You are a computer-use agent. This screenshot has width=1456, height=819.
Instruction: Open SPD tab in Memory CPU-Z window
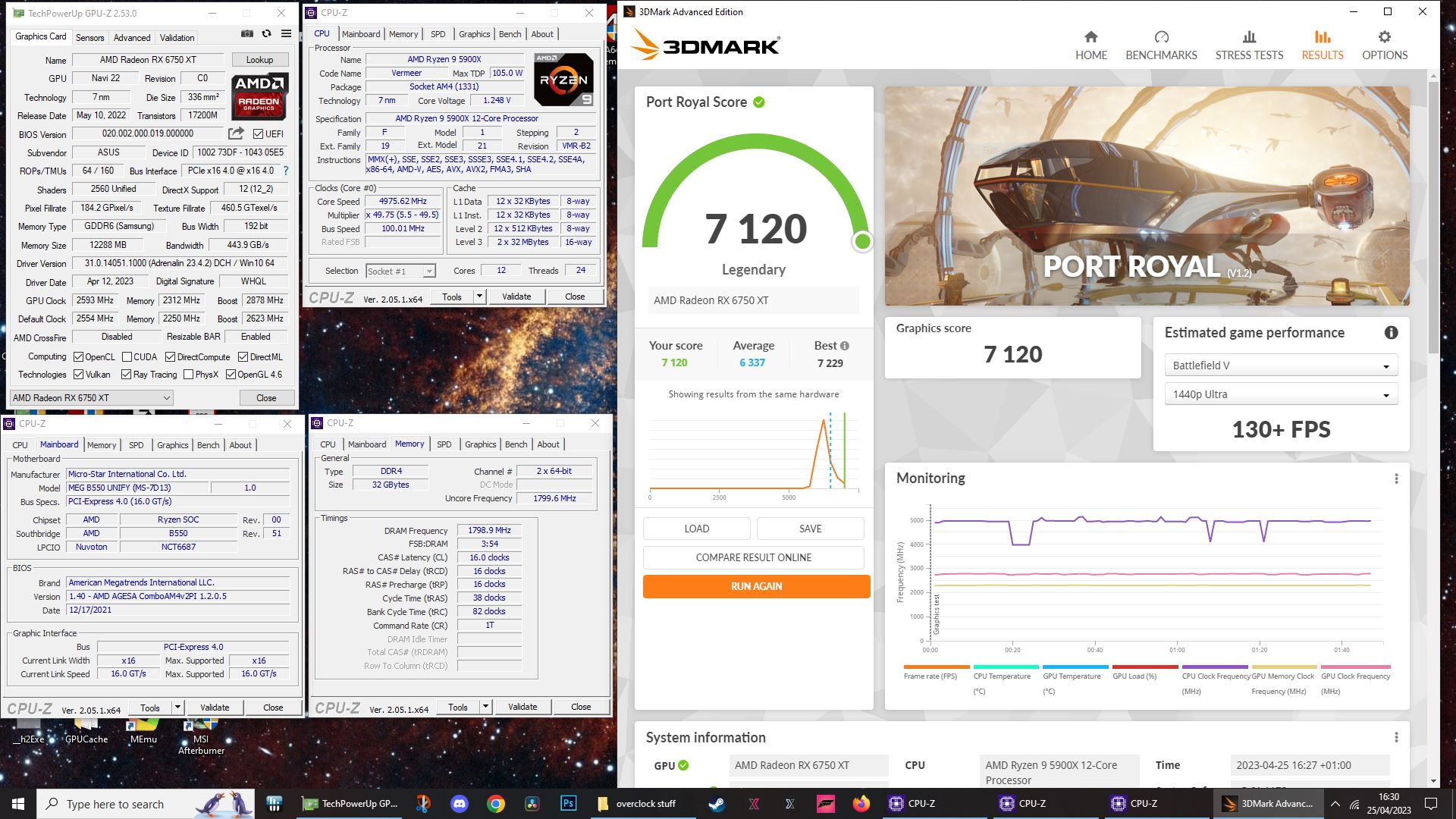pos(444,444)
